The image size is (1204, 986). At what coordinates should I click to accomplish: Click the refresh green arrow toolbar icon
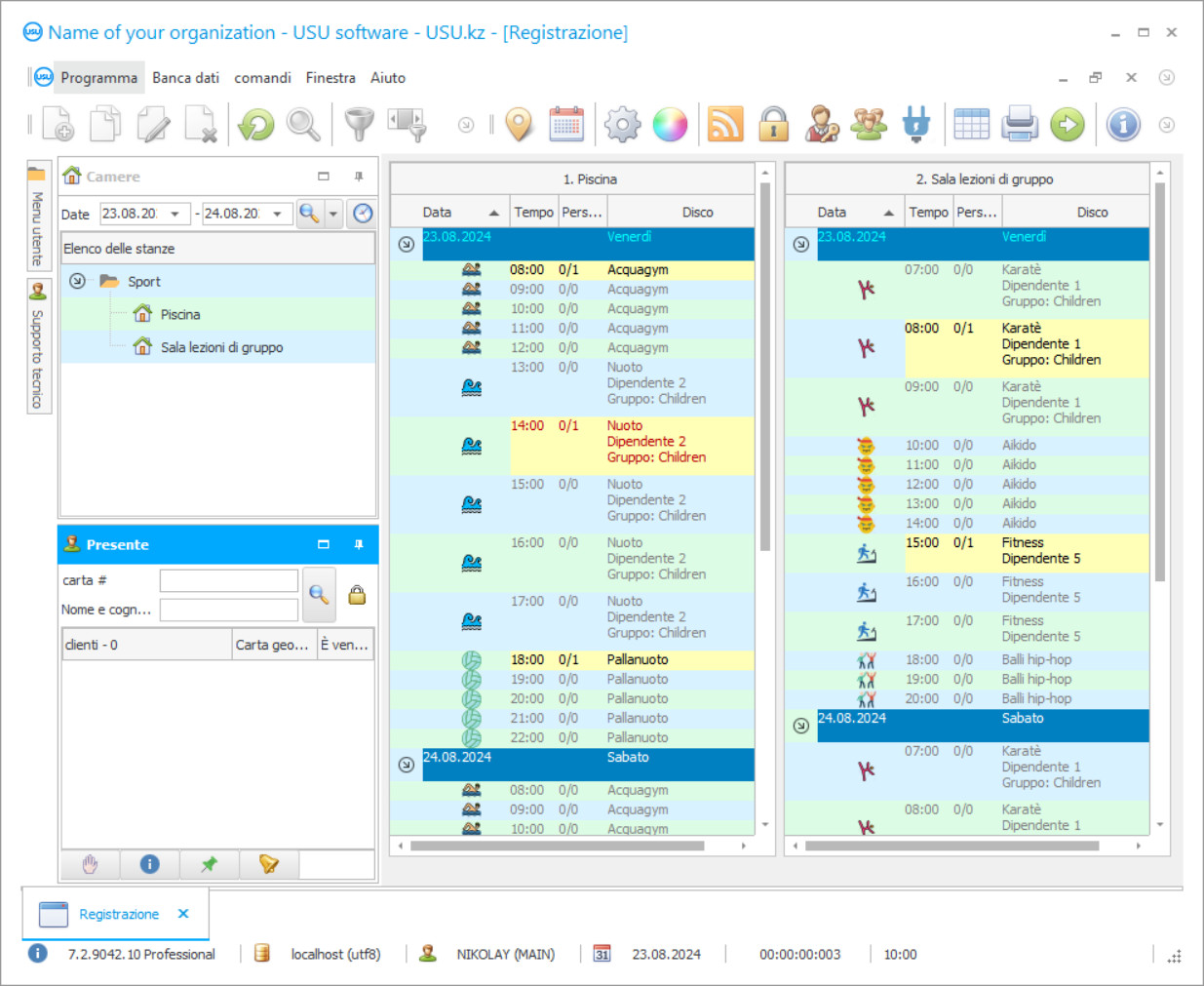256,125
